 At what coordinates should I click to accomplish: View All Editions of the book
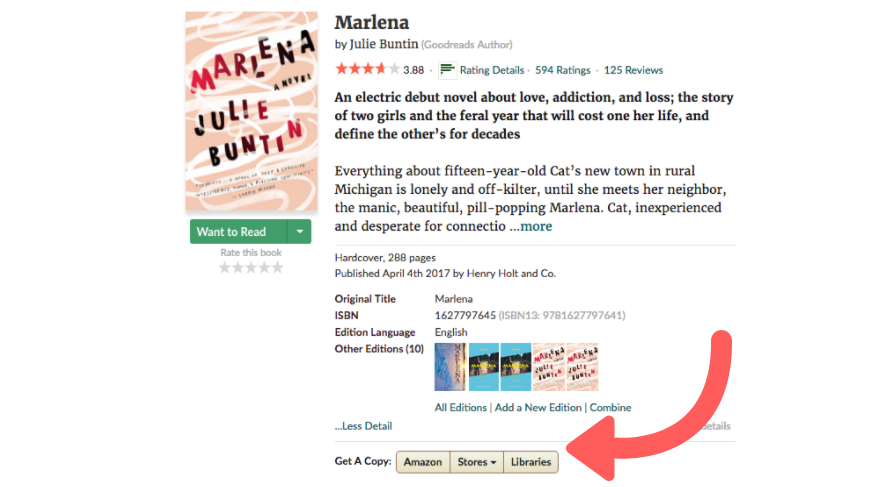[461, 407]
